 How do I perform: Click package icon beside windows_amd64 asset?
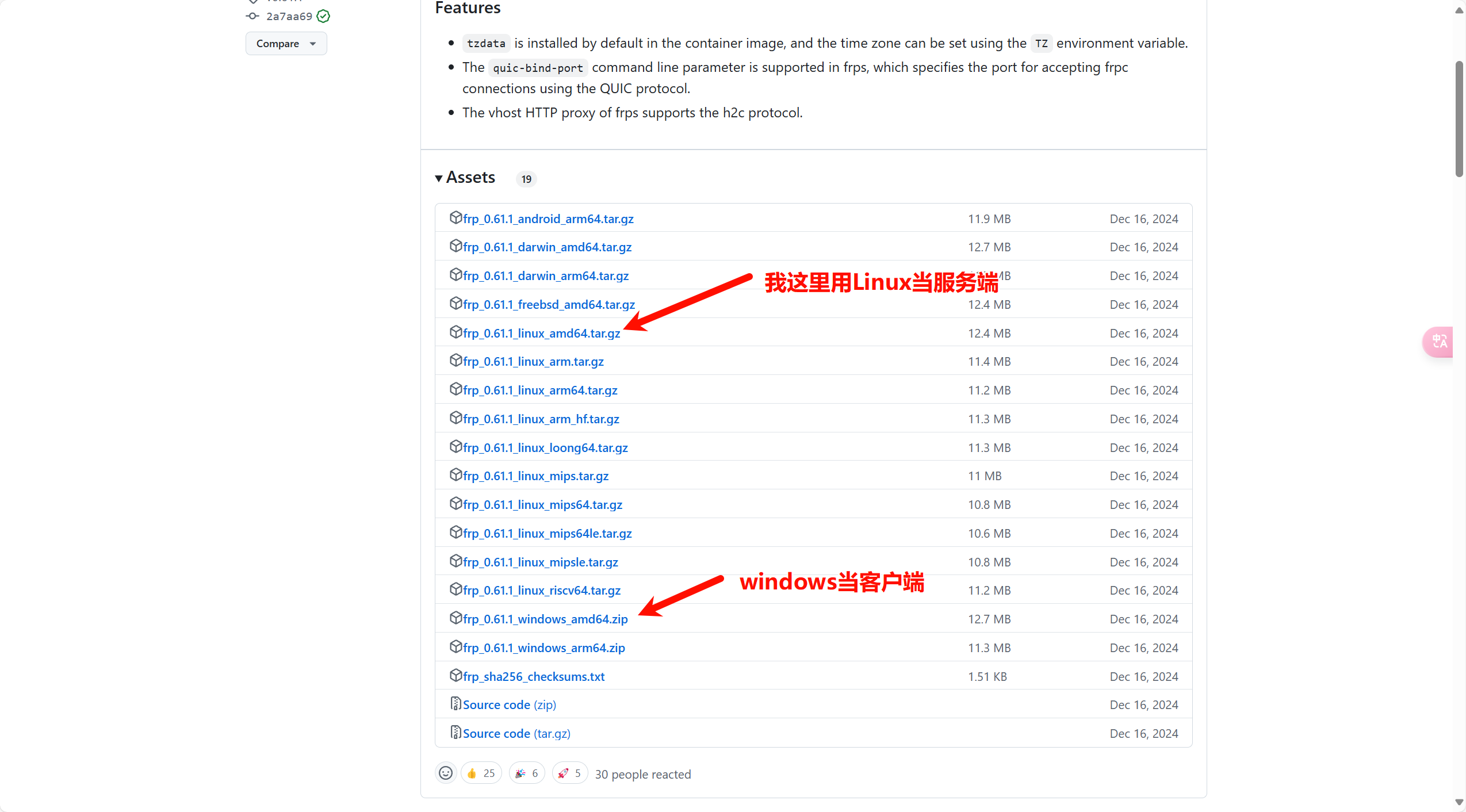pos(456,618)
